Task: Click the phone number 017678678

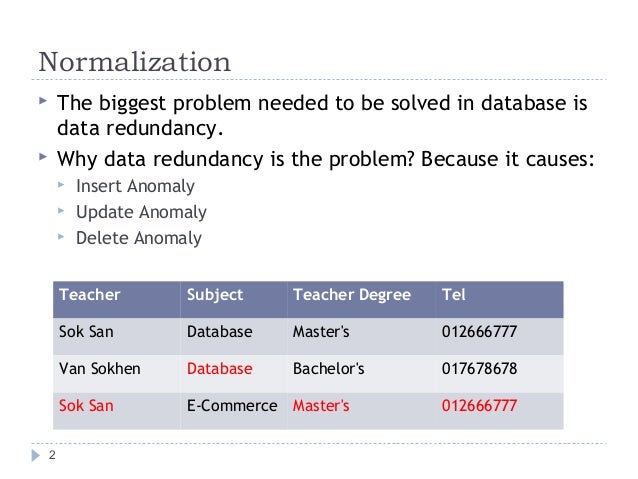Action: (x=479, y=369)
